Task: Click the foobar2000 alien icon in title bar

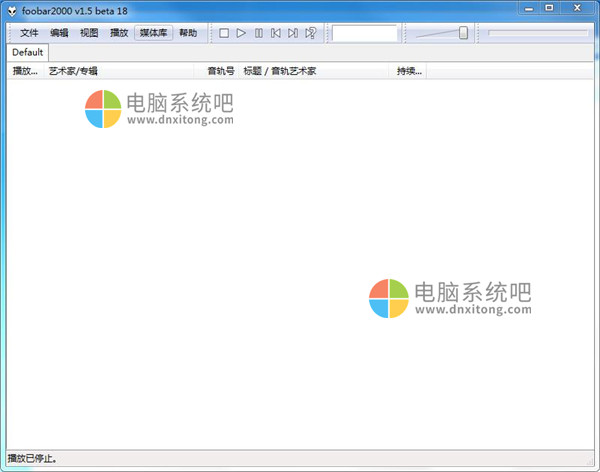Action: [12, 11]
